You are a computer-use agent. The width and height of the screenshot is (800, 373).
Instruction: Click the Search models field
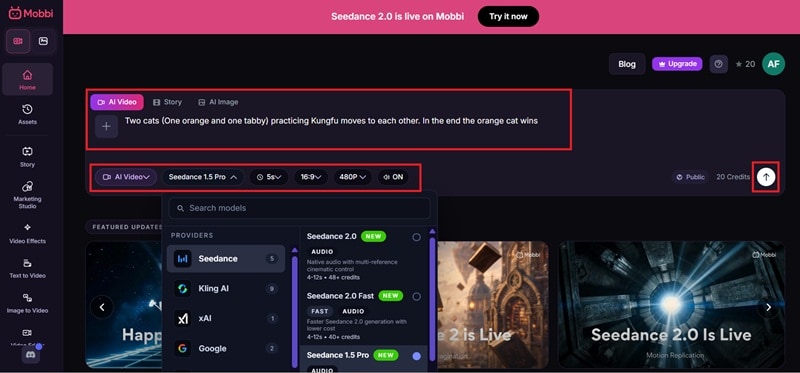299,208
